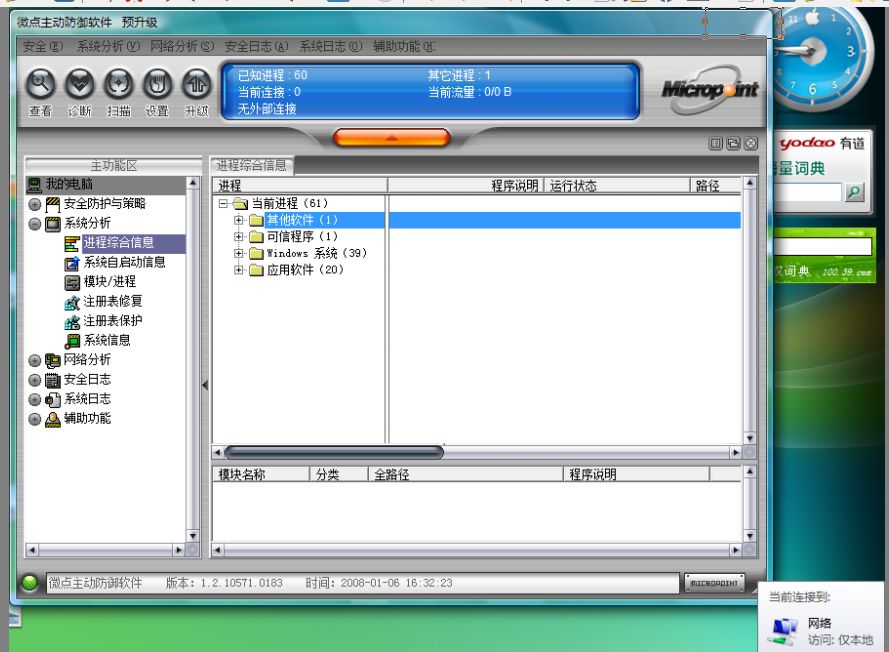Click the Youdao dictionary search icon
The height and width of the screenshot is (652, 889).
(854, 192)
